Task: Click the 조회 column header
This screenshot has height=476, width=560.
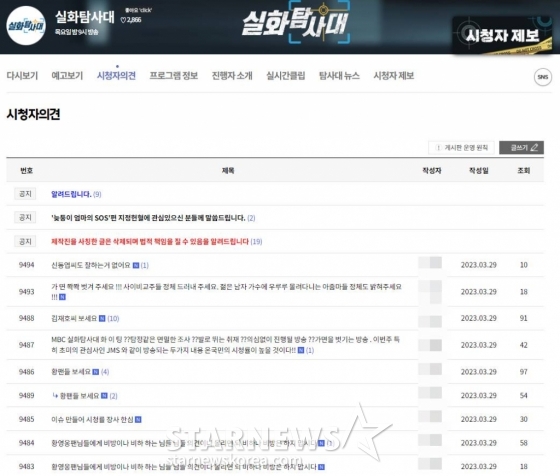Action: (524, 170)
